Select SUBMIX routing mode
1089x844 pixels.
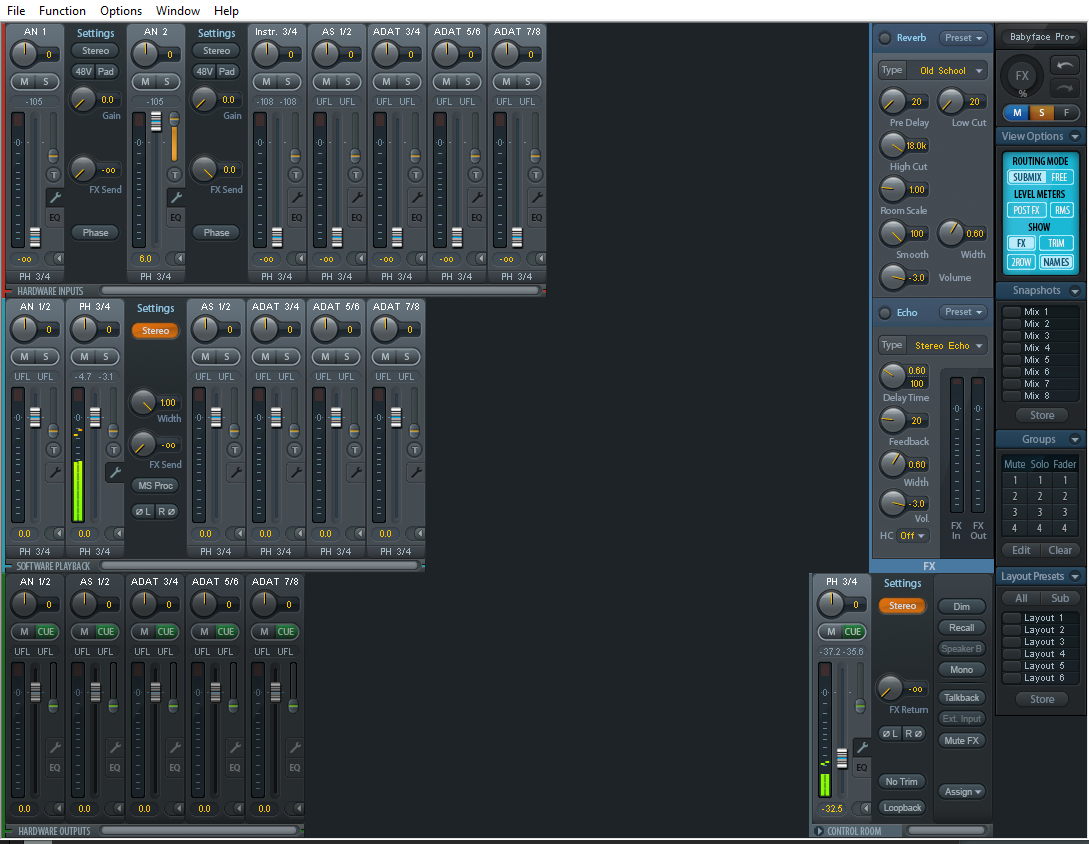[1026, 177]
